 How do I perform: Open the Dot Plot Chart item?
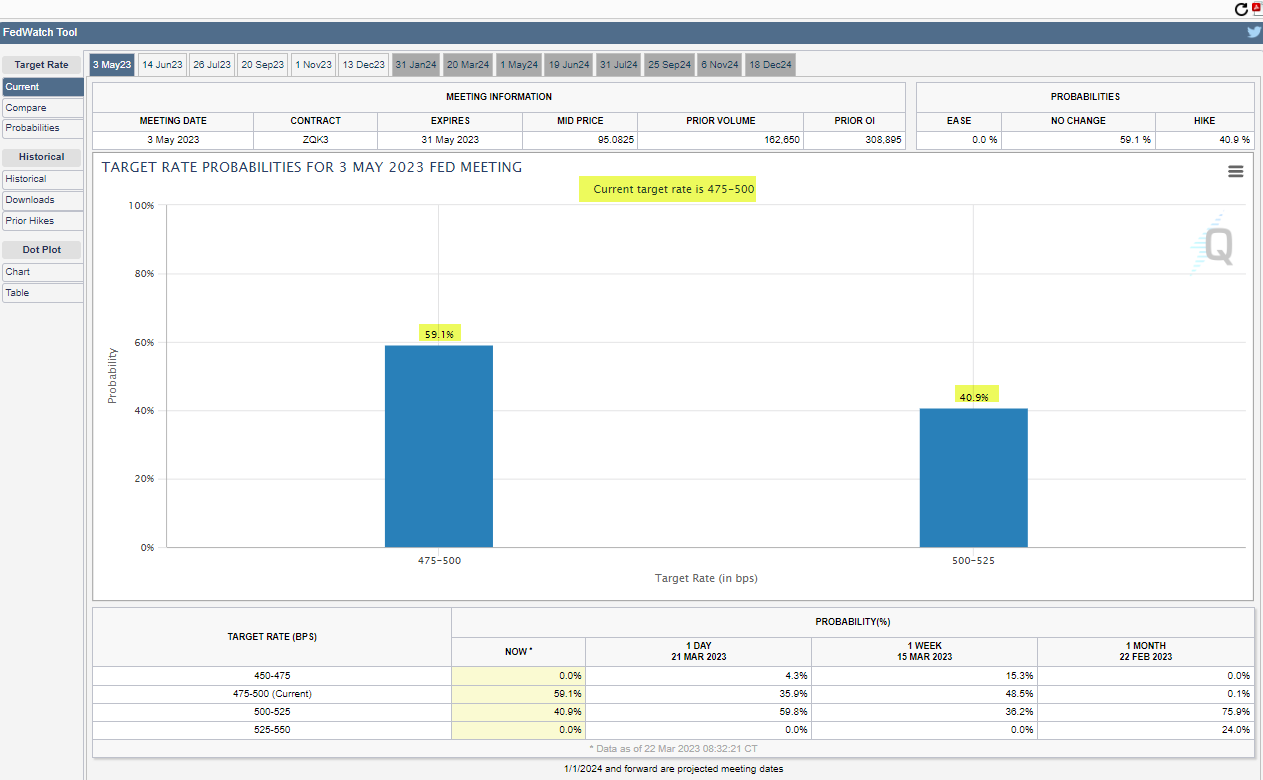pyautogui.click(x=42, y=272)
